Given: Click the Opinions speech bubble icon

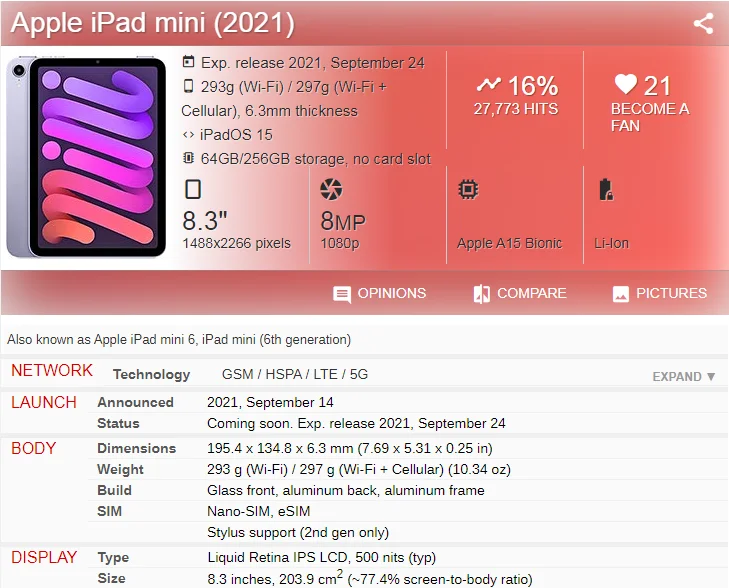Looking at the screenshot, I should (x=342, y=294).
